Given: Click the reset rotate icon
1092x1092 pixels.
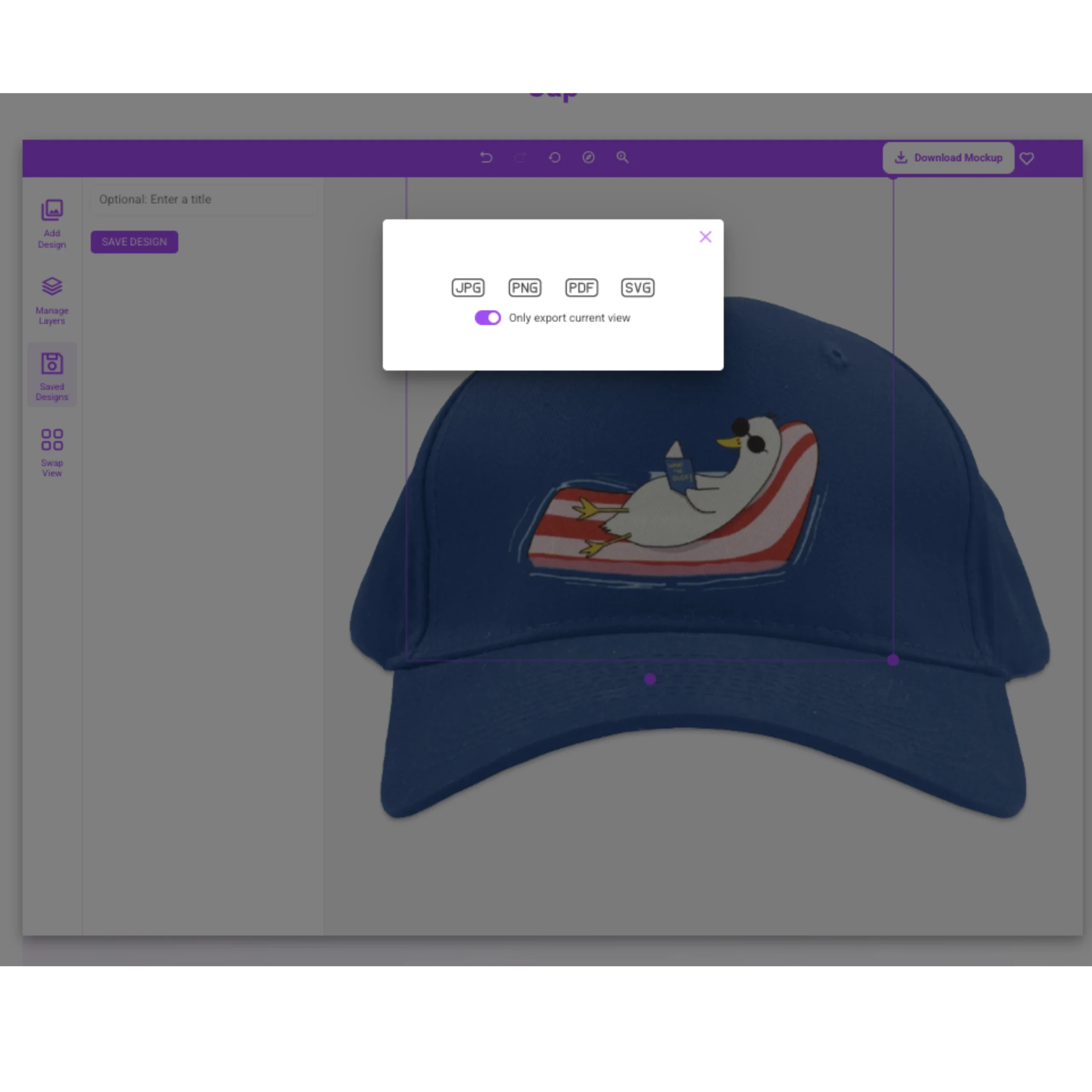Looking at the screenshot, I should click(555, 158).
